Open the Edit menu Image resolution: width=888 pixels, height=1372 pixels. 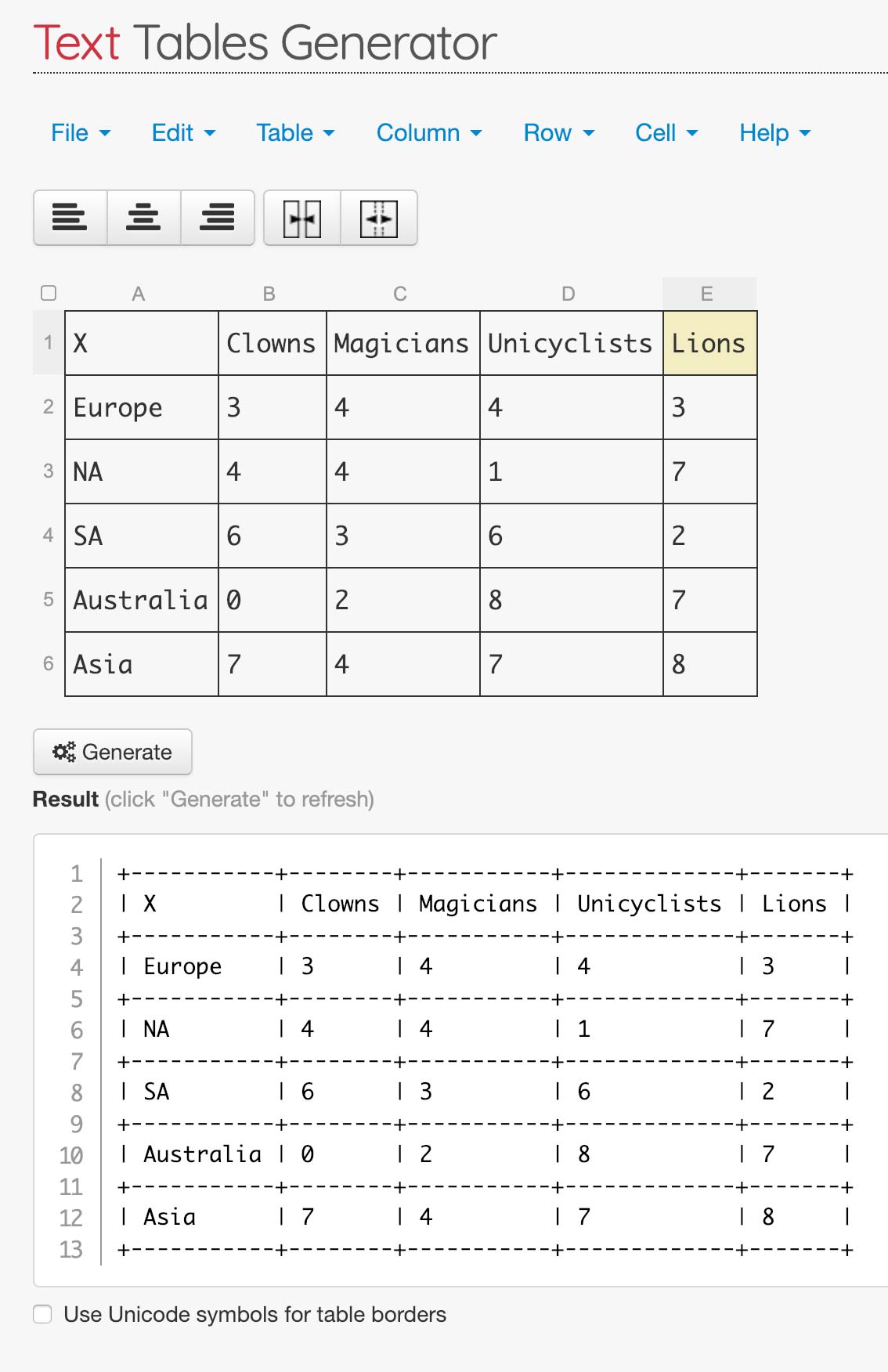pyautogui.click(x=182, y=133)
